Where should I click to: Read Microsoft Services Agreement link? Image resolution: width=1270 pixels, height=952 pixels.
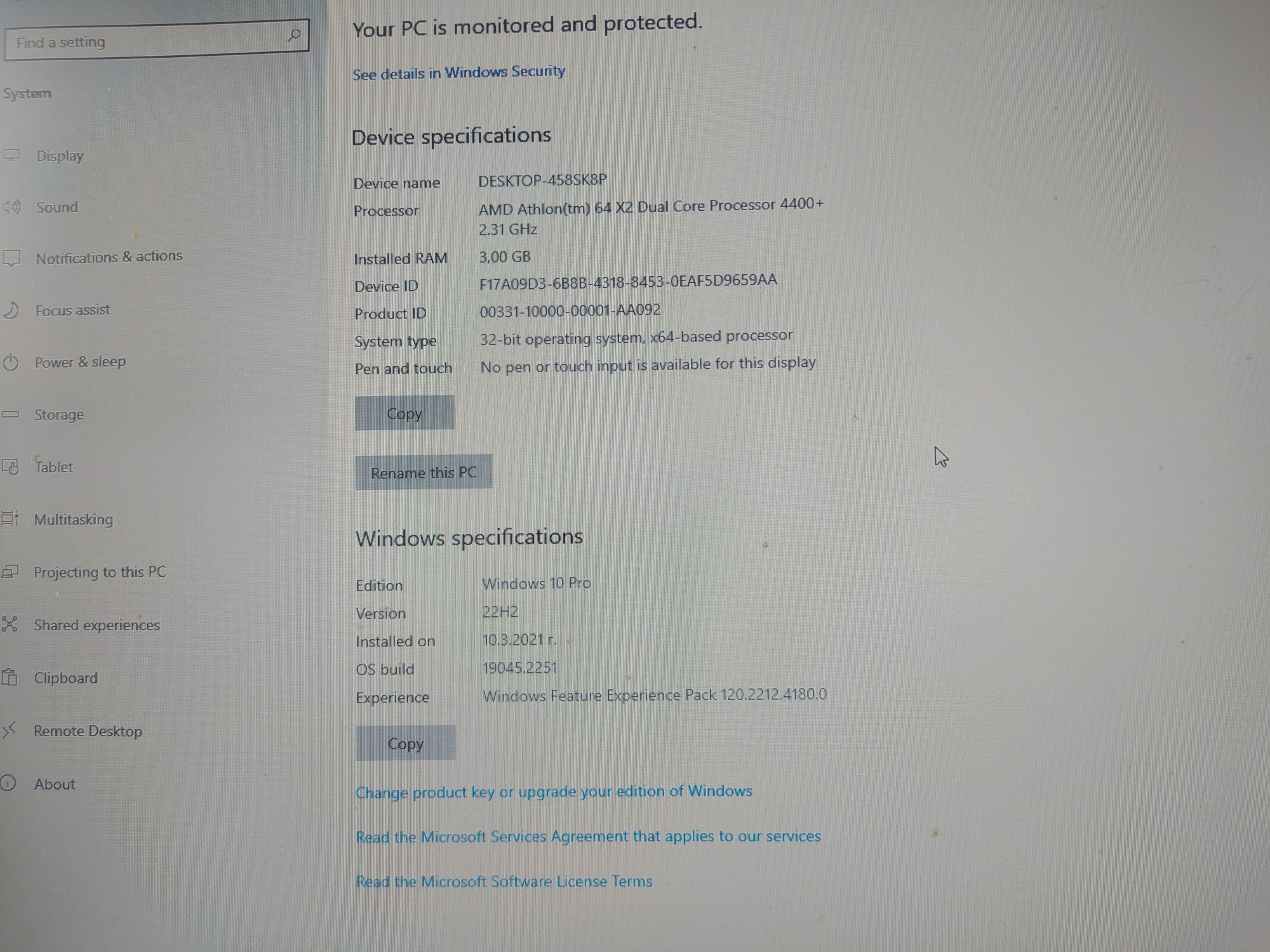pyautogui.click(x=588, y=836)
